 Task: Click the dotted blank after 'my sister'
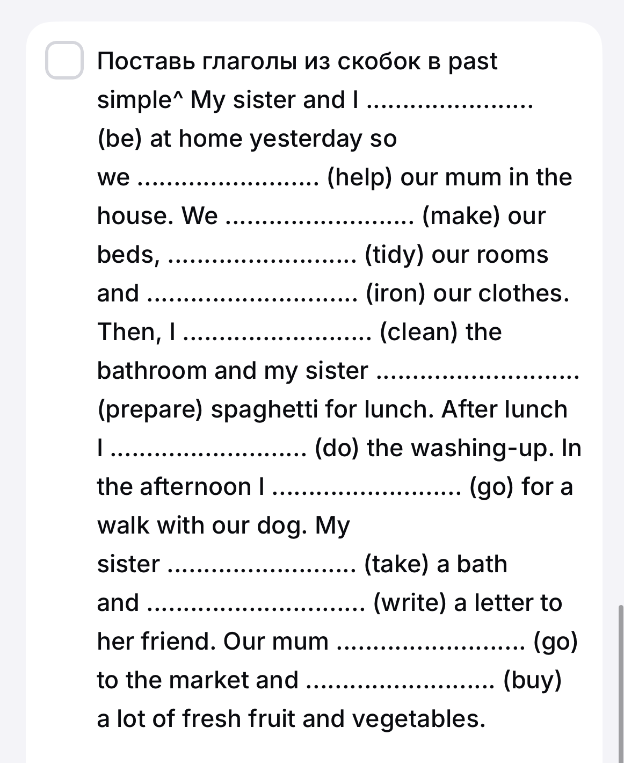point(478,371)
